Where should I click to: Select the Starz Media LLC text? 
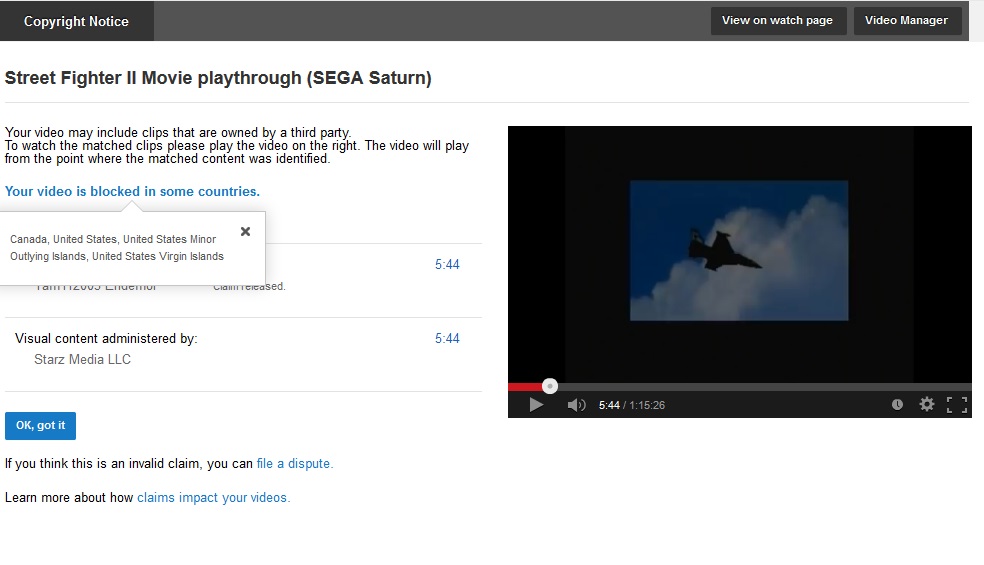(82, 360)
